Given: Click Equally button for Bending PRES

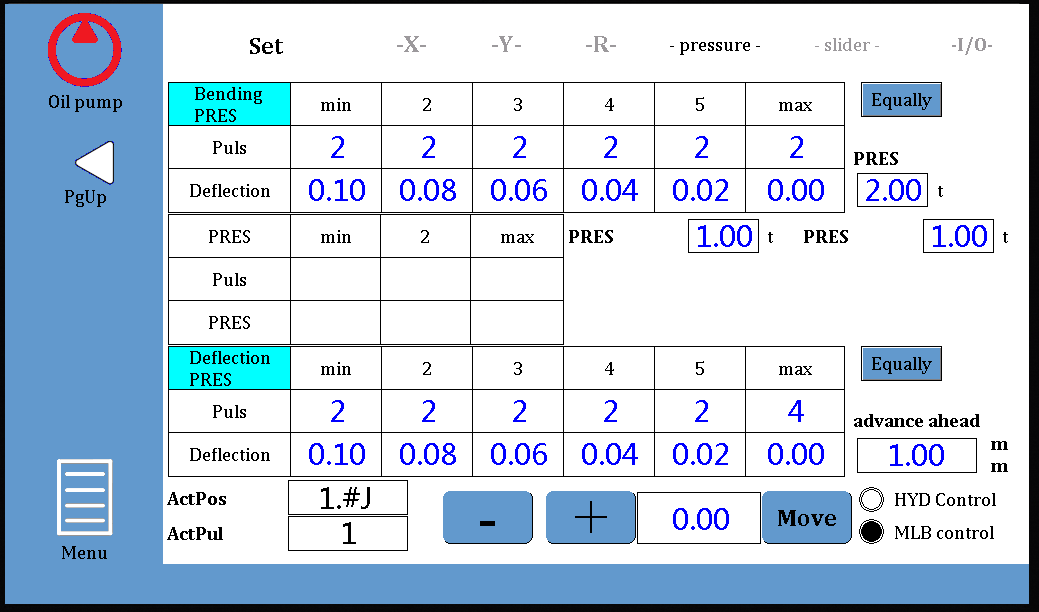Looking at the screenshot, I should coord(901,100).
